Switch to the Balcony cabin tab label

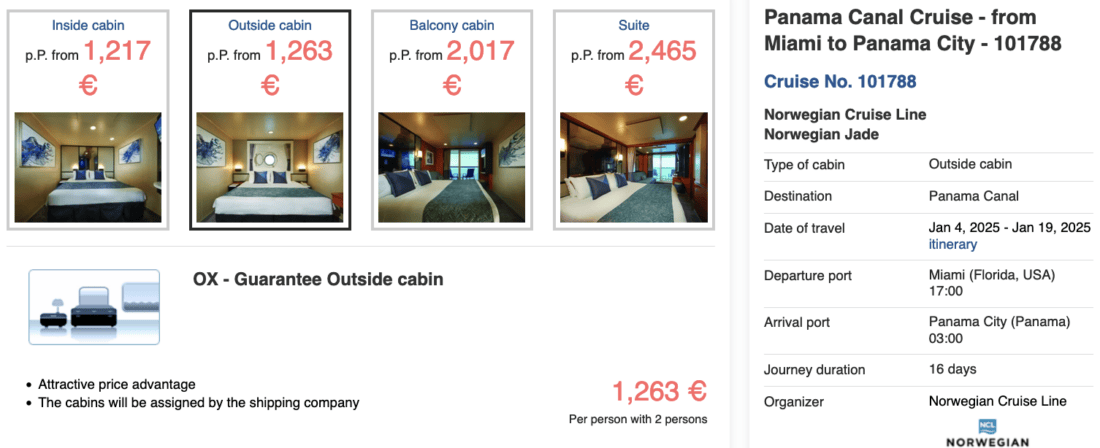(x=452, y=25)
